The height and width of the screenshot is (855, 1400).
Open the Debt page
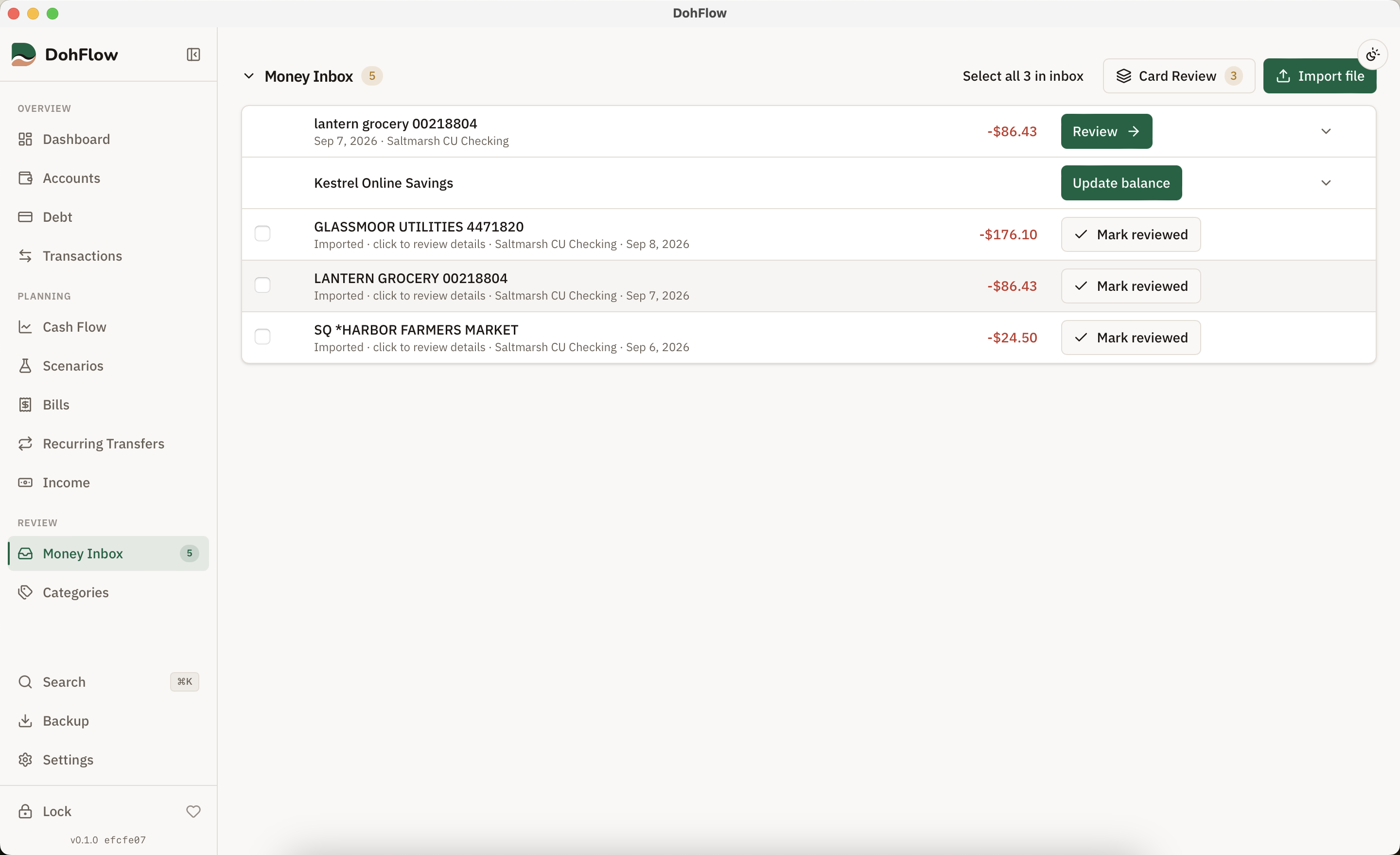[x=108, y=217]
